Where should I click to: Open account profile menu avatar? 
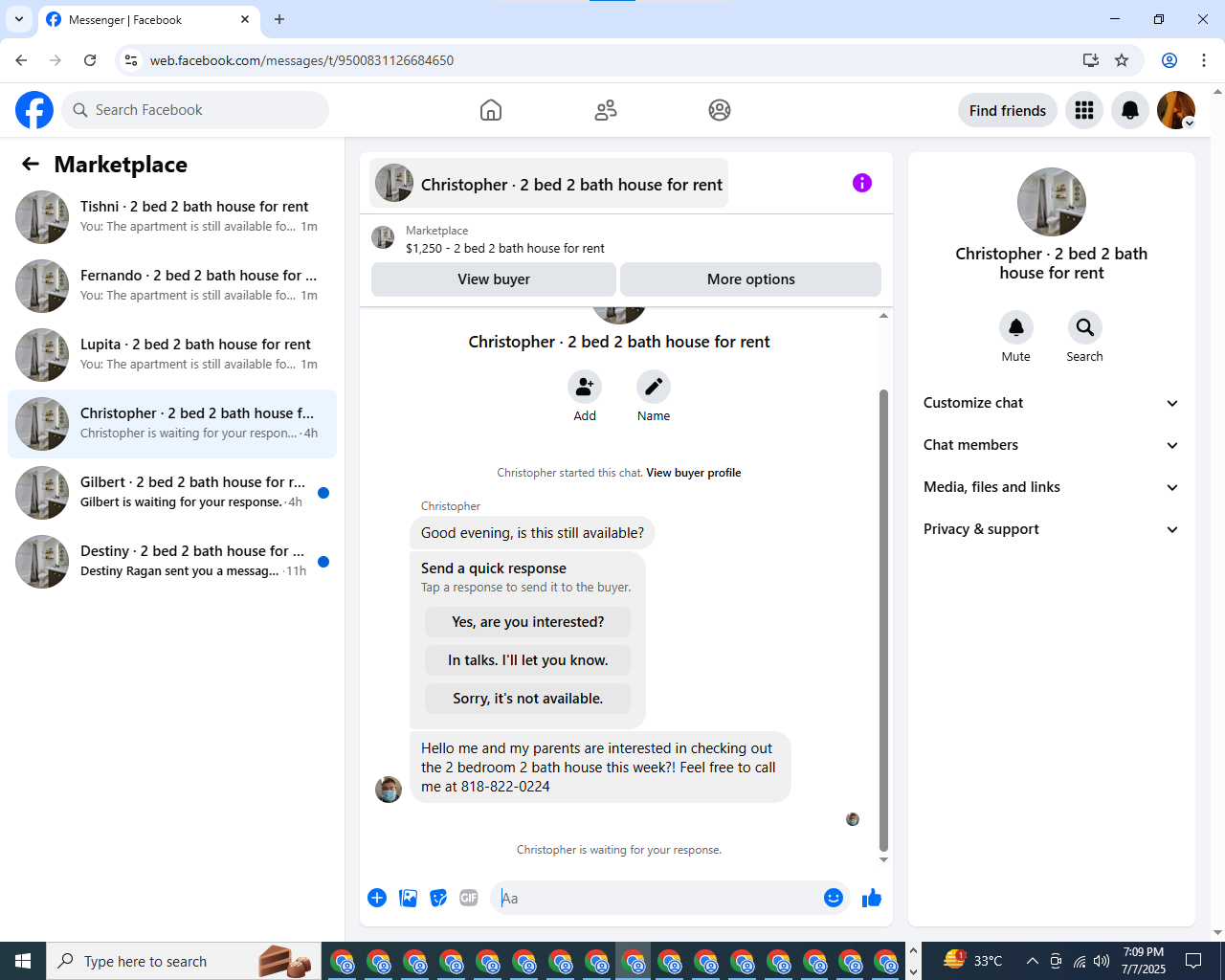pyautogui.click(x=1176, y=110)
